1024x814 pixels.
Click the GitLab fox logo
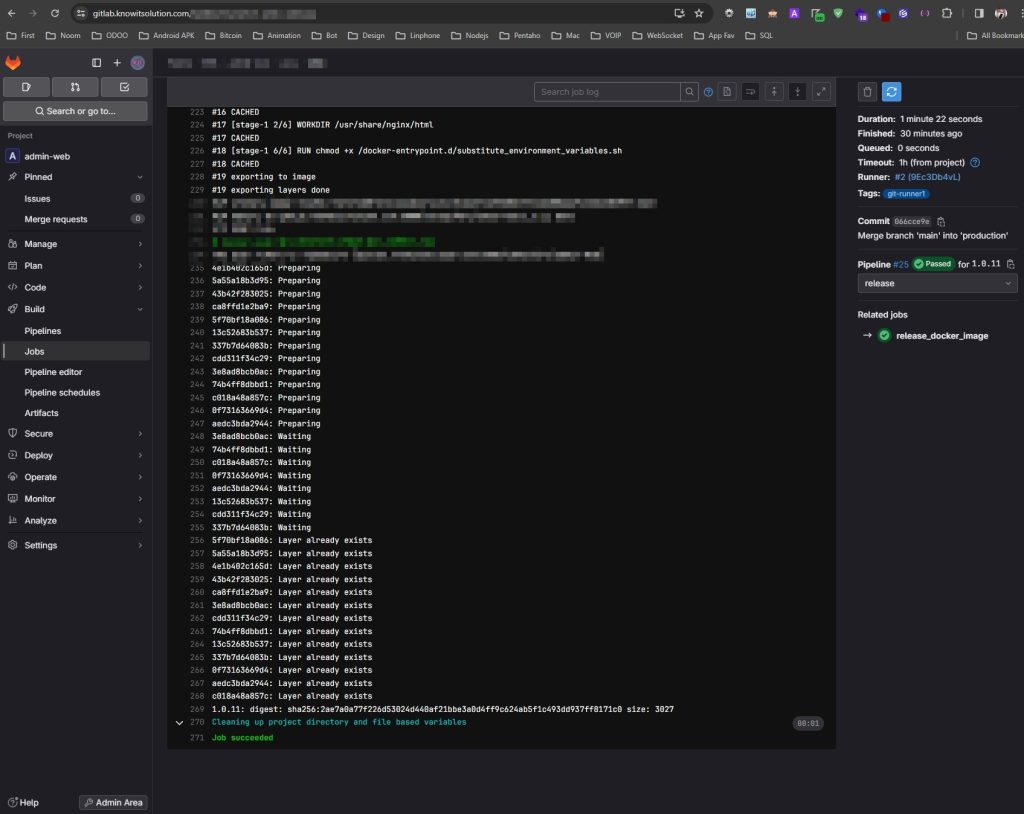coord(13,62)
